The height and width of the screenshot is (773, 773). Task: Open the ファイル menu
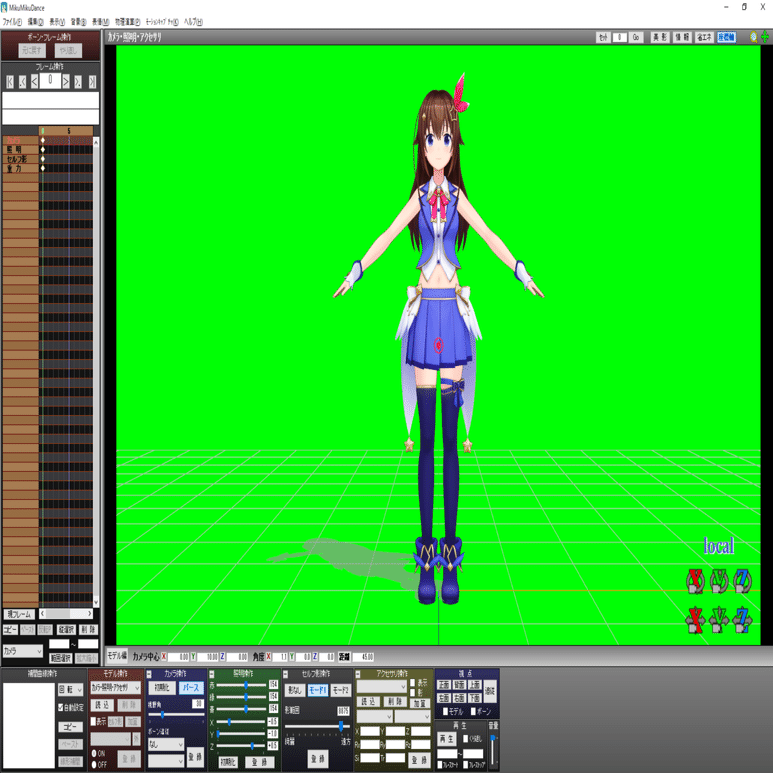pyautogui.click(x=12, y=22)
